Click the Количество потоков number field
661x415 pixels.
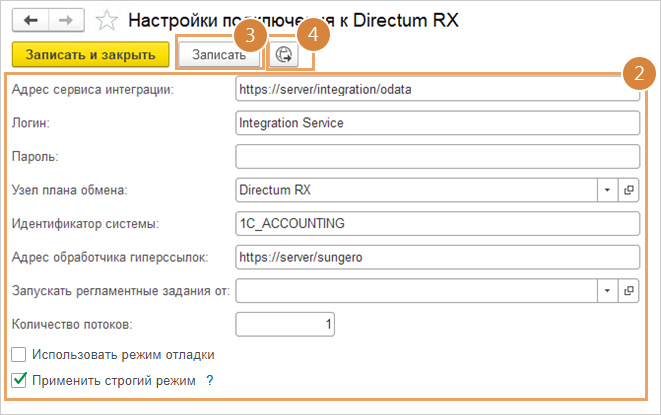285,325
